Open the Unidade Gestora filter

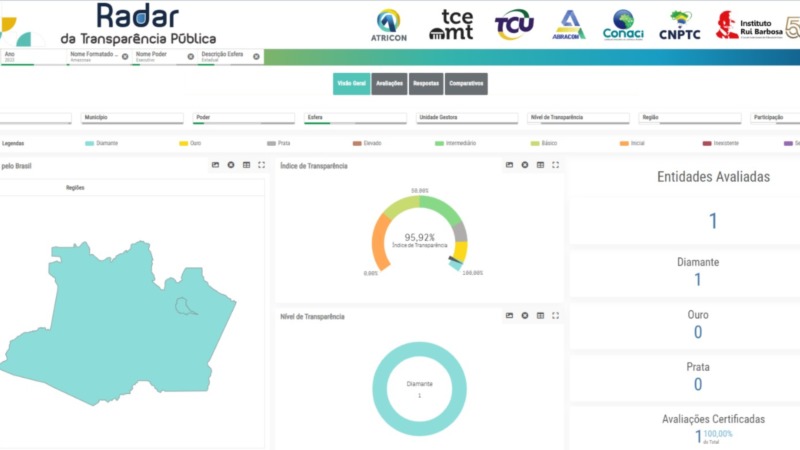467,118
